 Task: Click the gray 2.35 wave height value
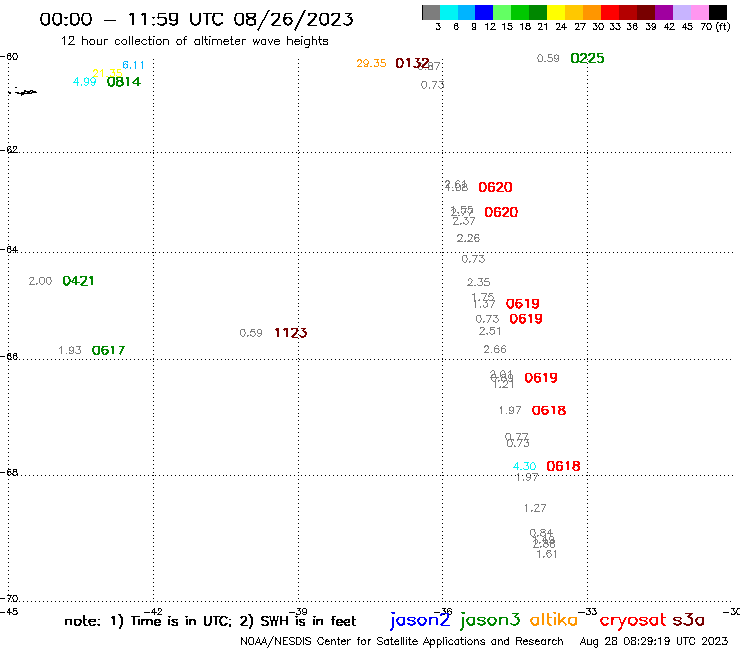479,282
